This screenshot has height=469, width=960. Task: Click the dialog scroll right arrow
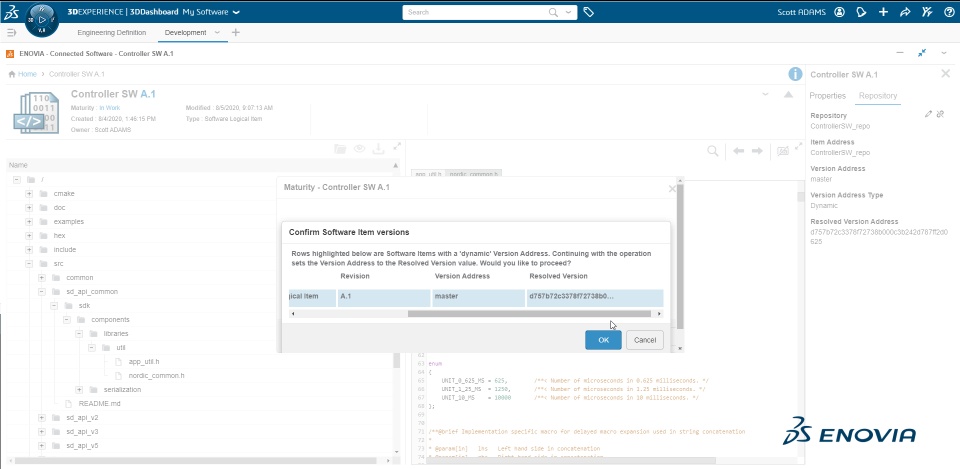(659, 313)
